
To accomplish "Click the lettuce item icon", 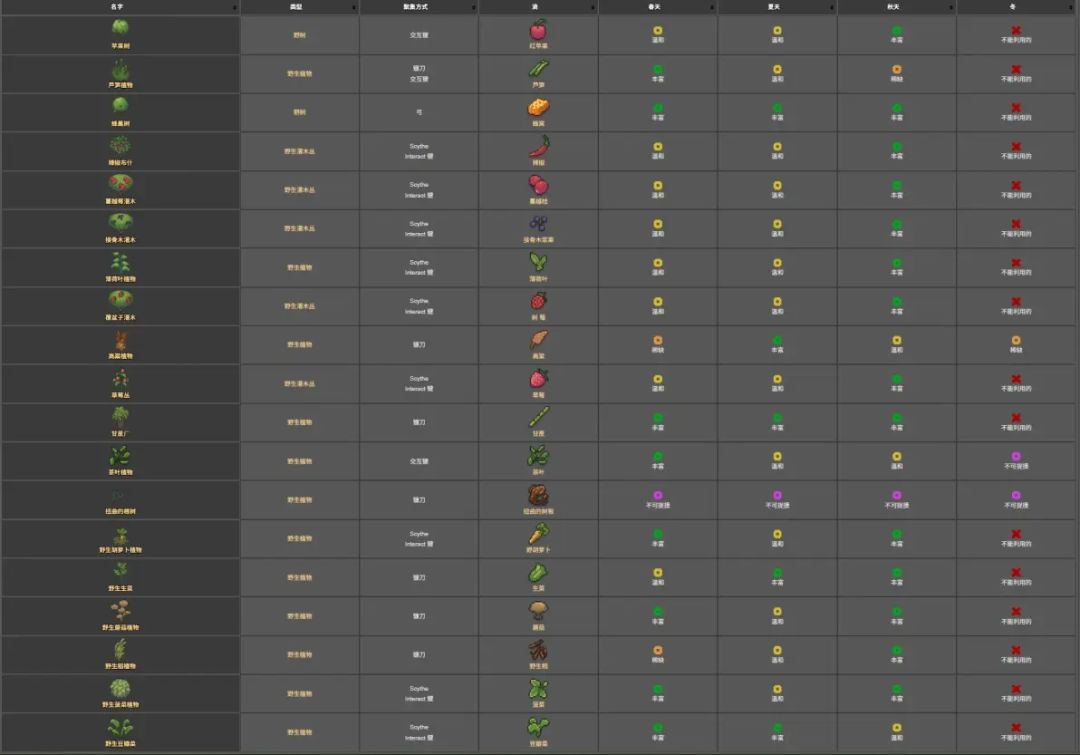I will (x=538, y=572).
